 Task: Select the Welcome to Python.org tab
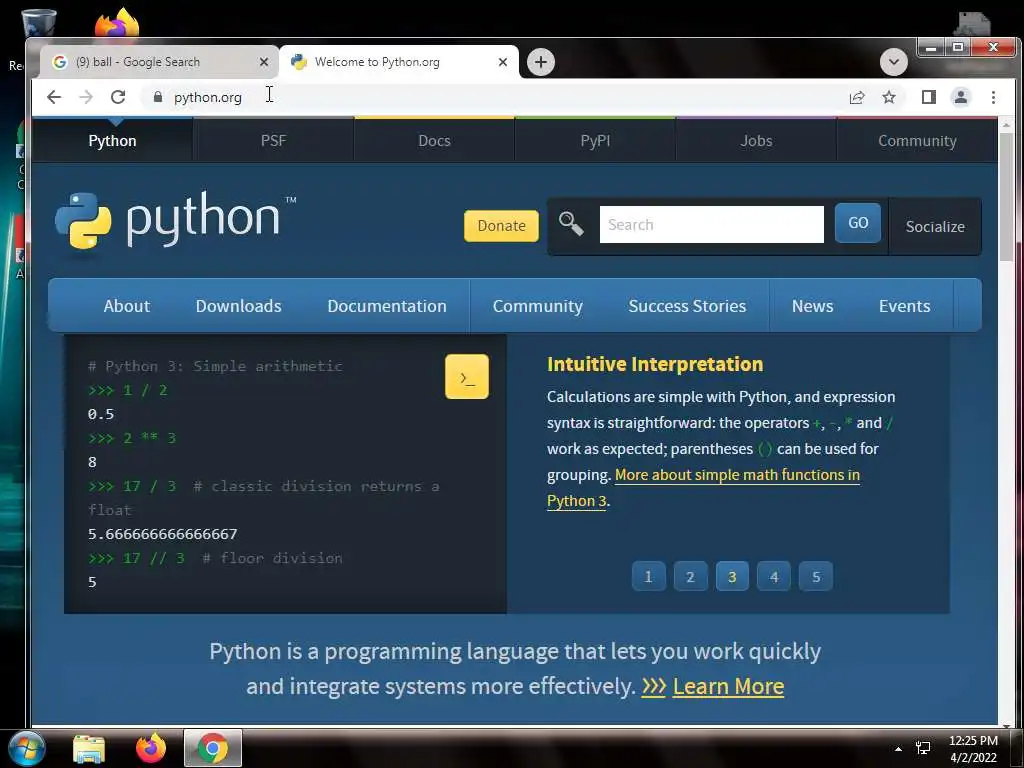pos(398,62)
